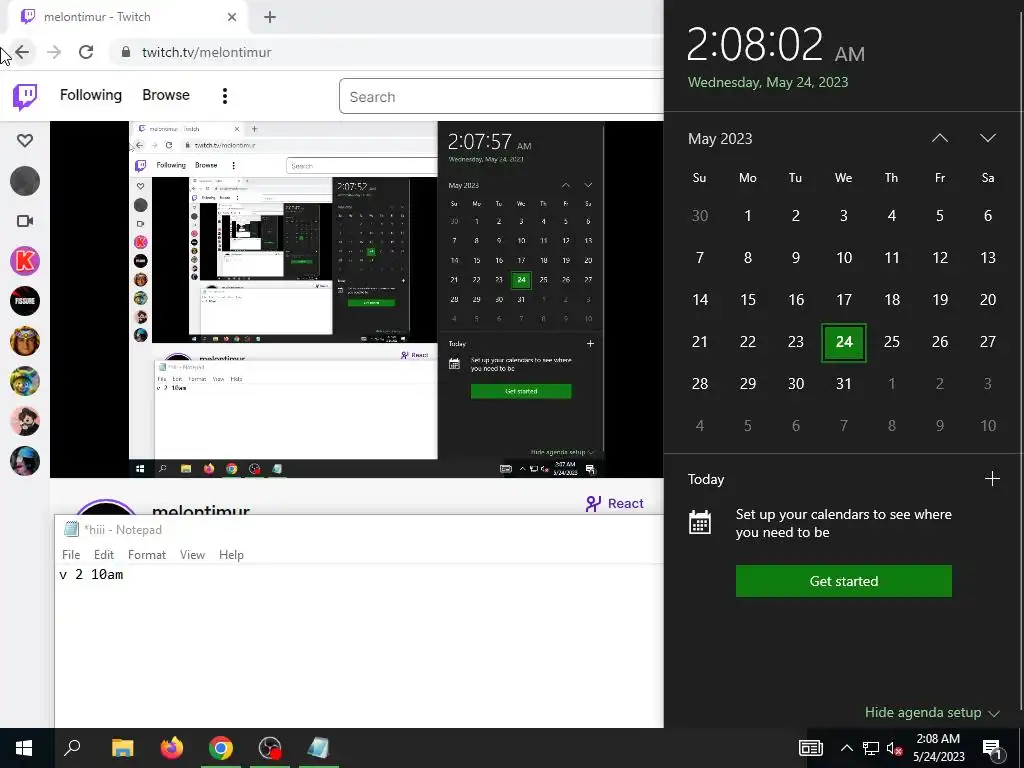Open the red K channel avatar

(25, 261)
